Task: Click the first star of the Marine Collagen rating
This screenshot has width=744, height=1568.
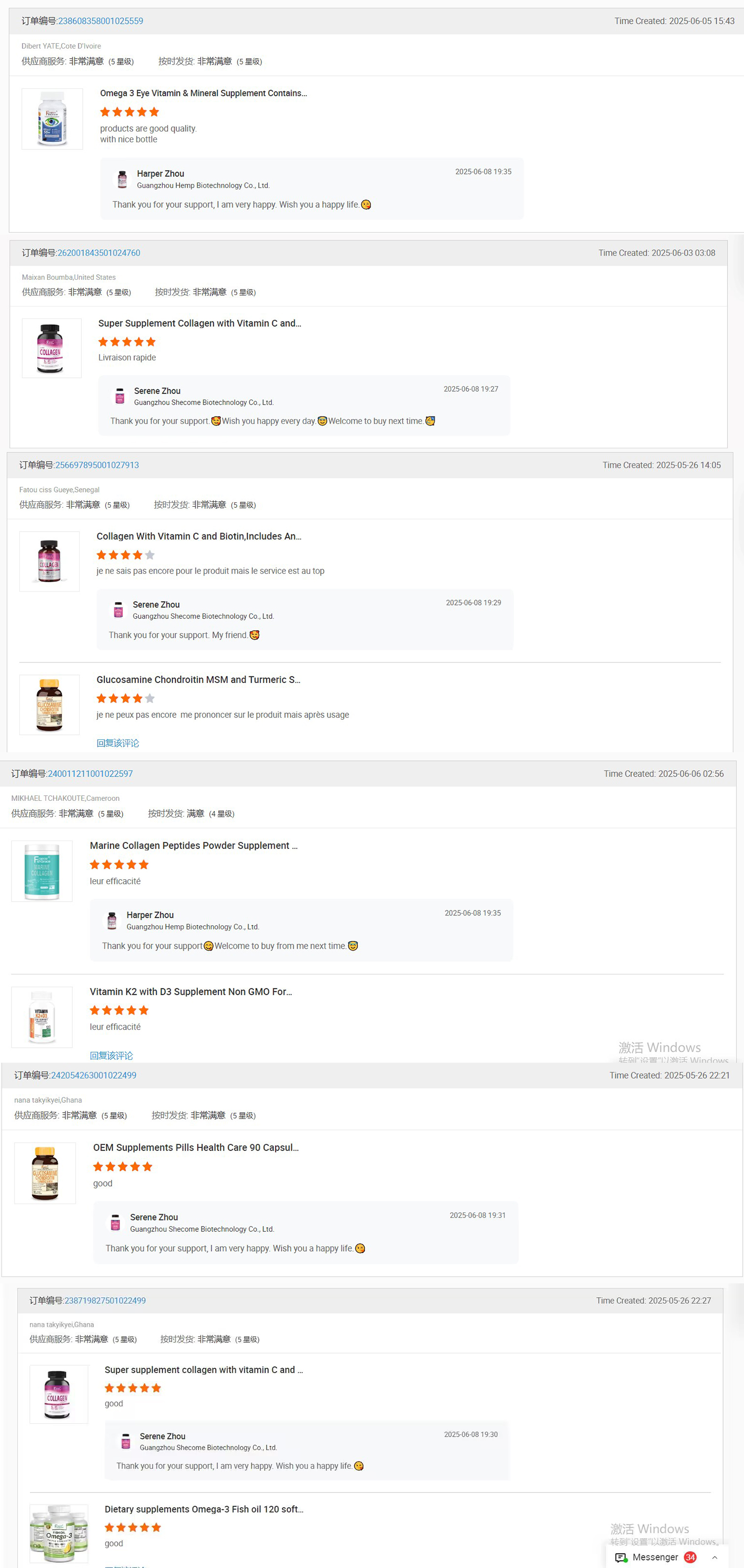Action: click(95, 864)
